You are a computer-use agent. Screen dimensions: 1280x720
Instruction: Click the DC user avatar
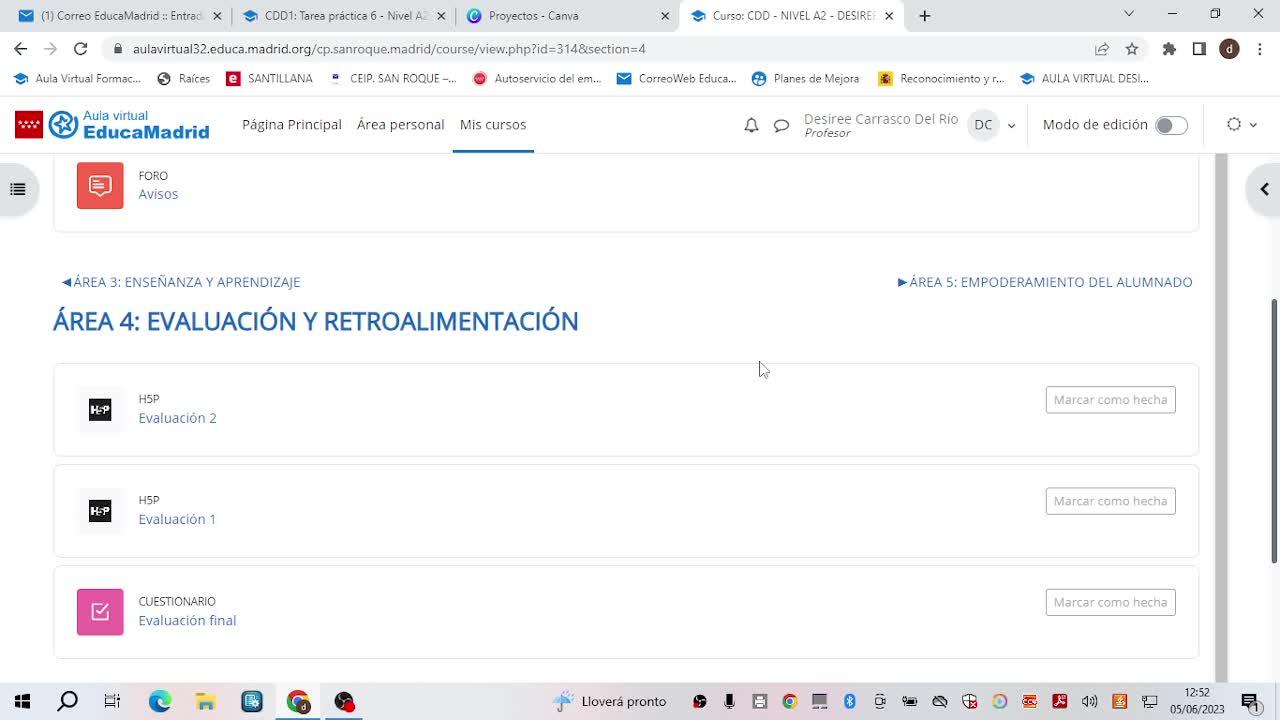tap(983, 125)
